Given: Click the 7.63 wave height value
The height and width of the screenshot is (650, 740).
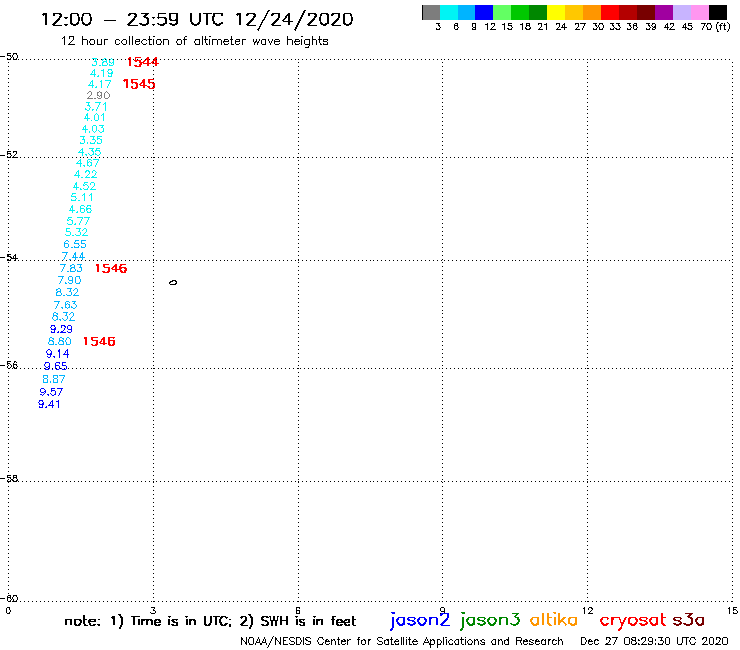Looking at the screenshot, I should pyautogui.click(x=65, y=305).
